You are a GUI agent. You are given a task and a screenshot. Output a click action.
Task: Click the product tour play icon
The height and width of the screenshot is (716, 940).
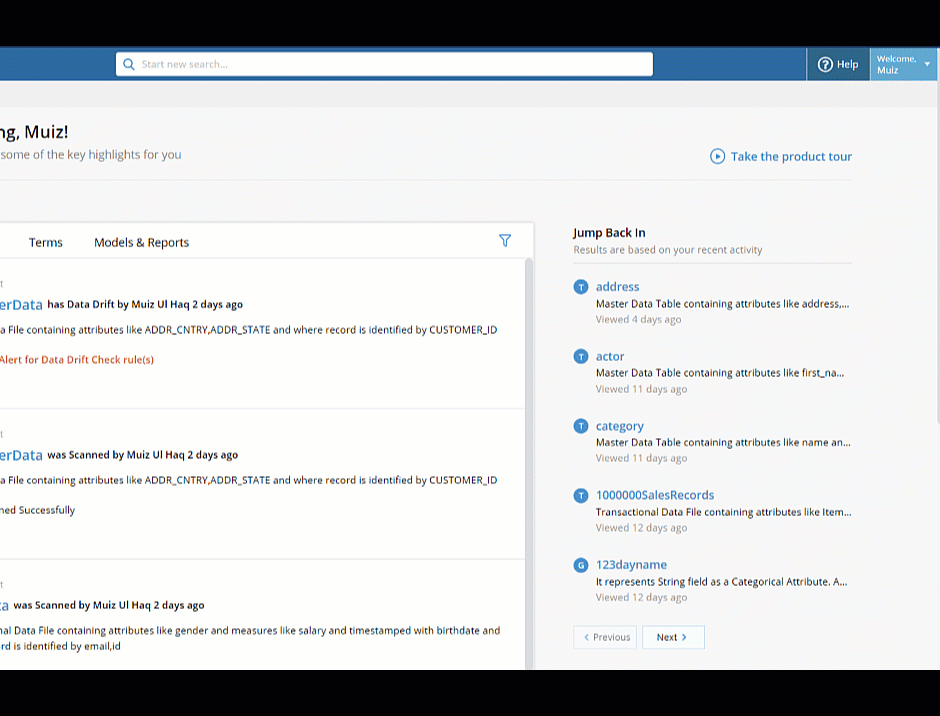pos(717,157)
